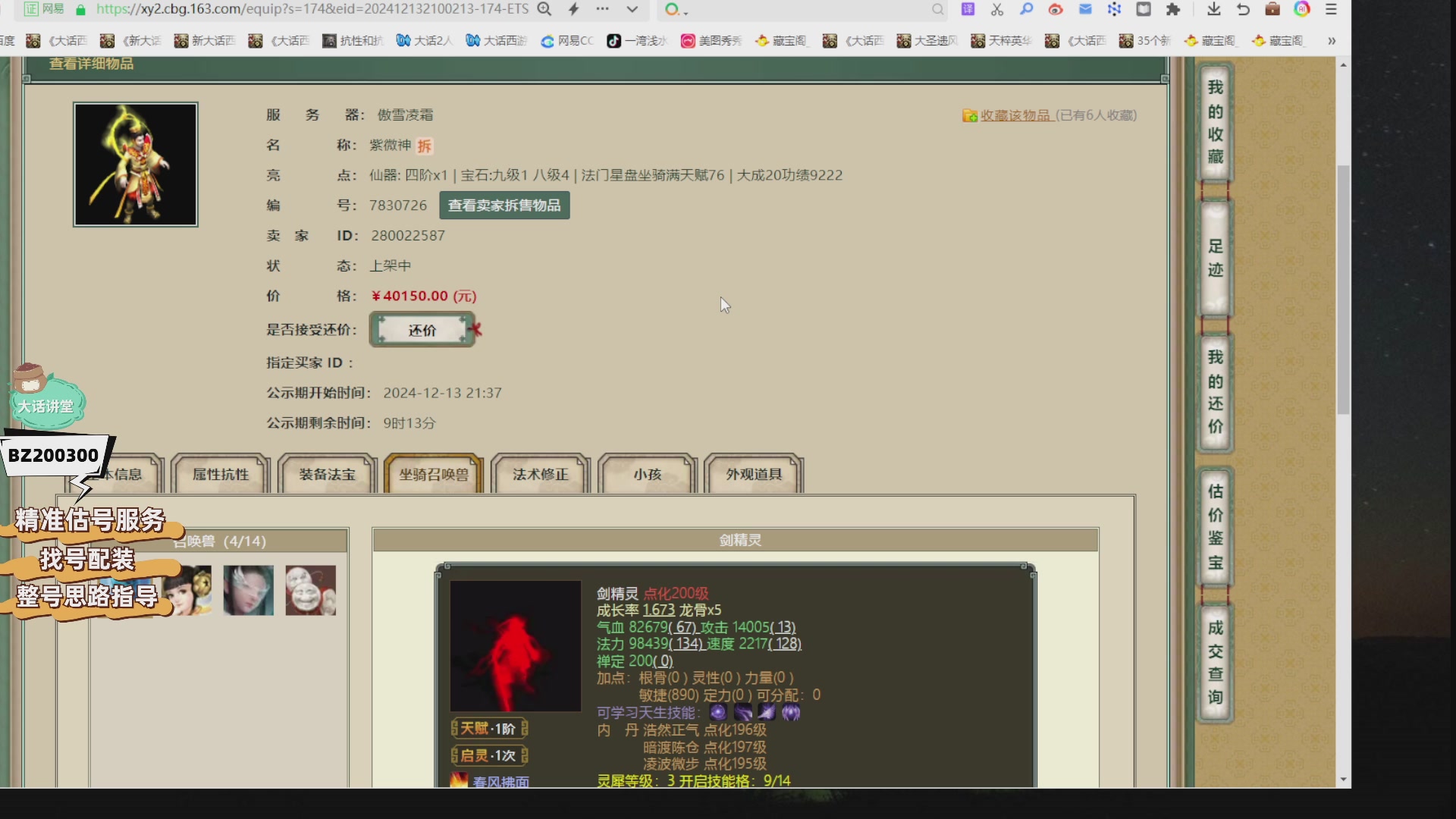Open the 大话2人 bookmark
1456x819 pixels.
click(x=425, y=41)
